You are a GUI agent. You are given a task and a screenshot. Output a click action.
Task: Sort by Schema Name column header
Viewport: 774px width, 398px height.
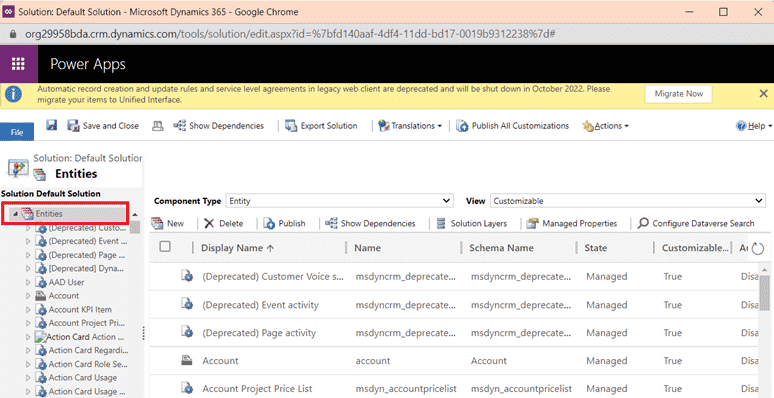tap(501, 248)
